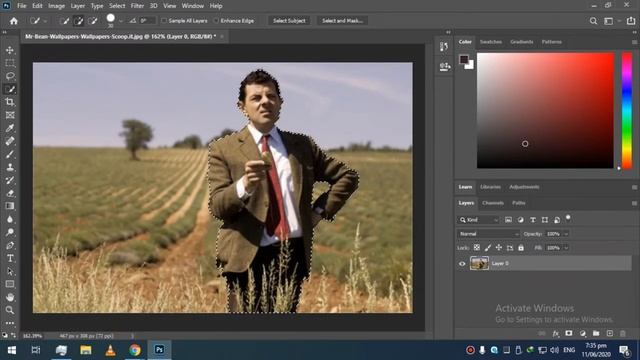
Task: Select the Gradient tool
Action: (x=10, y=206)
